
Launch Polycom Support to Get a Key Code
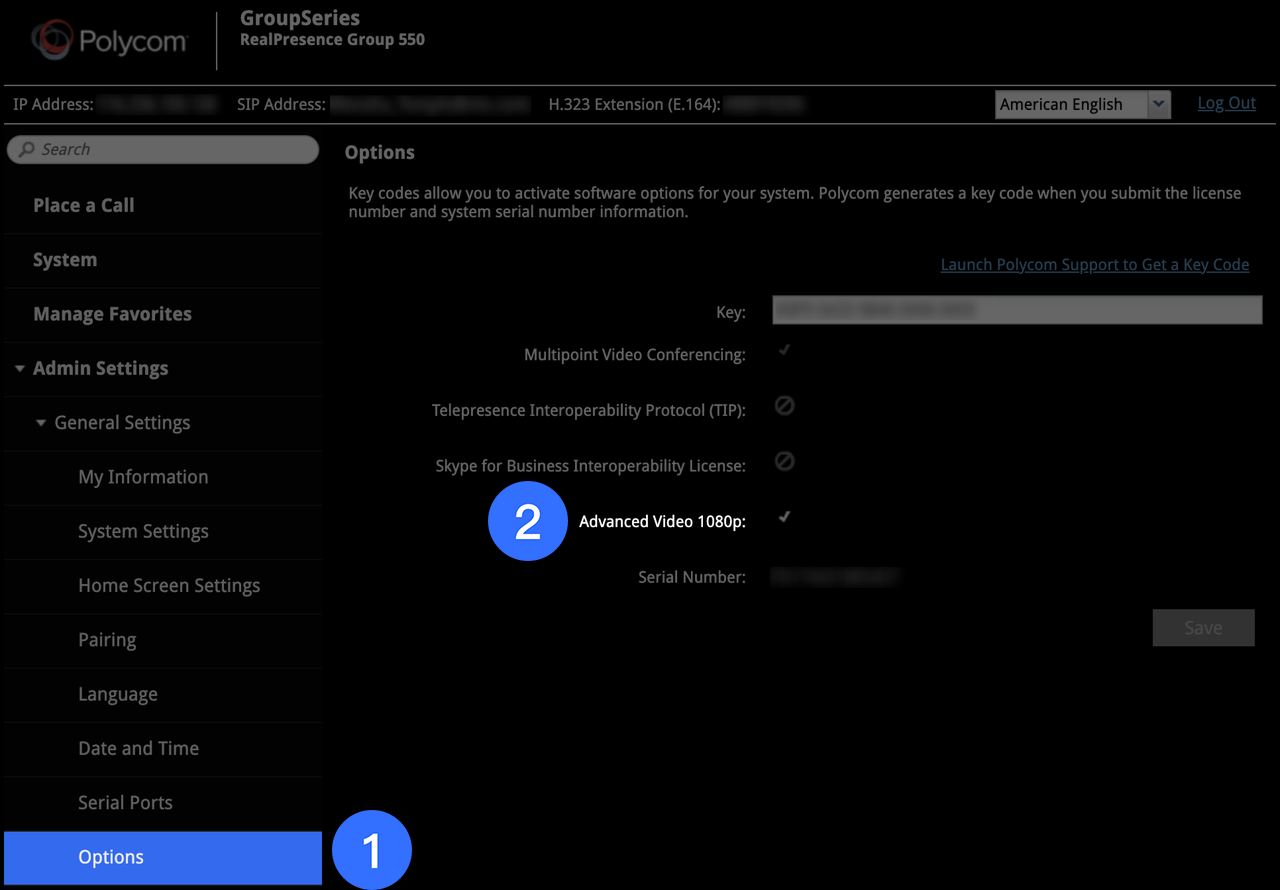coord(1094,265)
